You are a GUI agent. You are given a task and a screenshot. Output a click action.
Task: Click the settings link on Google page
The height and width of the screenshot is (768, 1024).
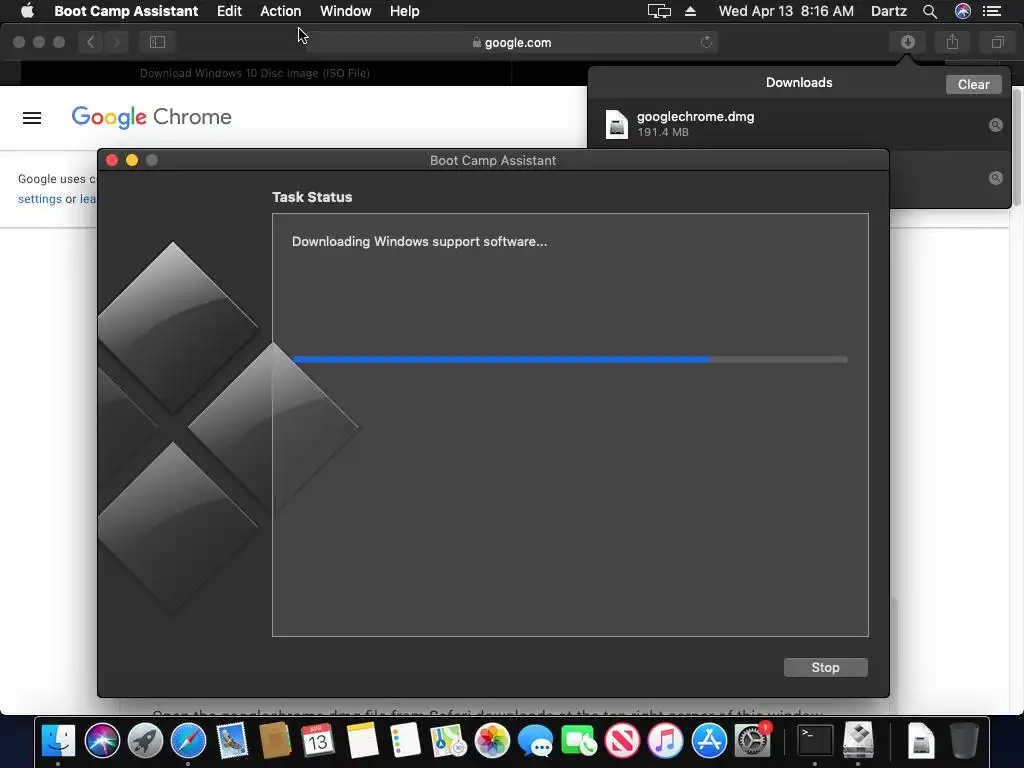coord(40,199)
